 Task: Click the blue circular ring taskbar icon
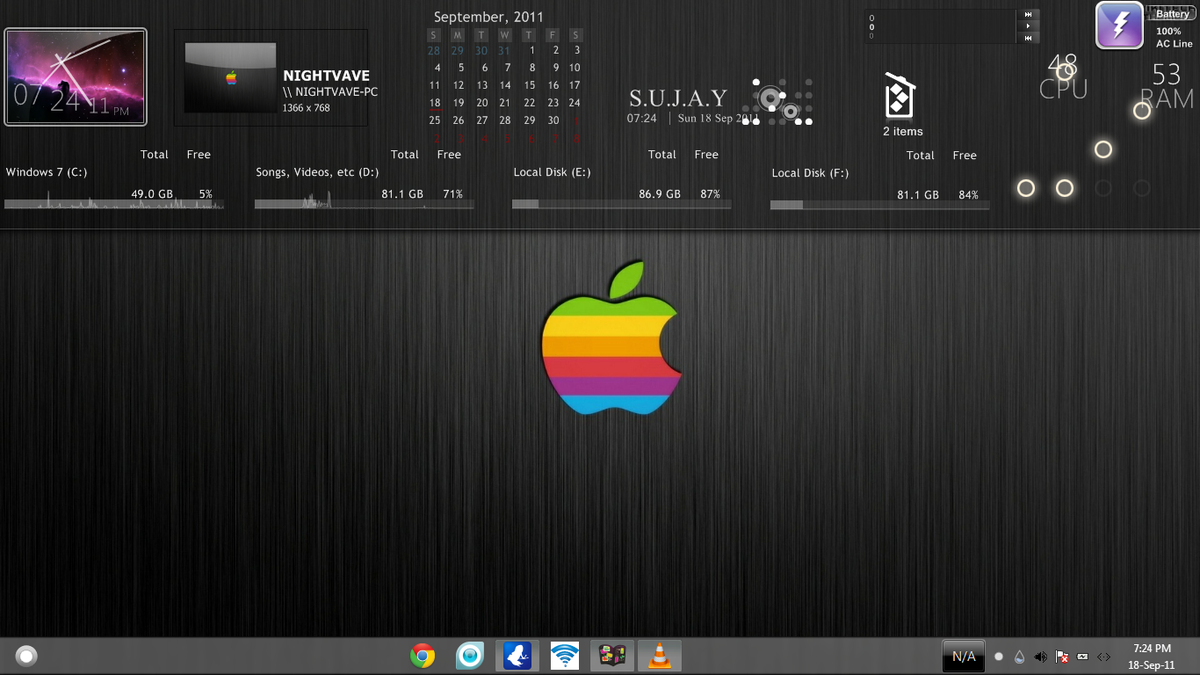pos(470,656)
